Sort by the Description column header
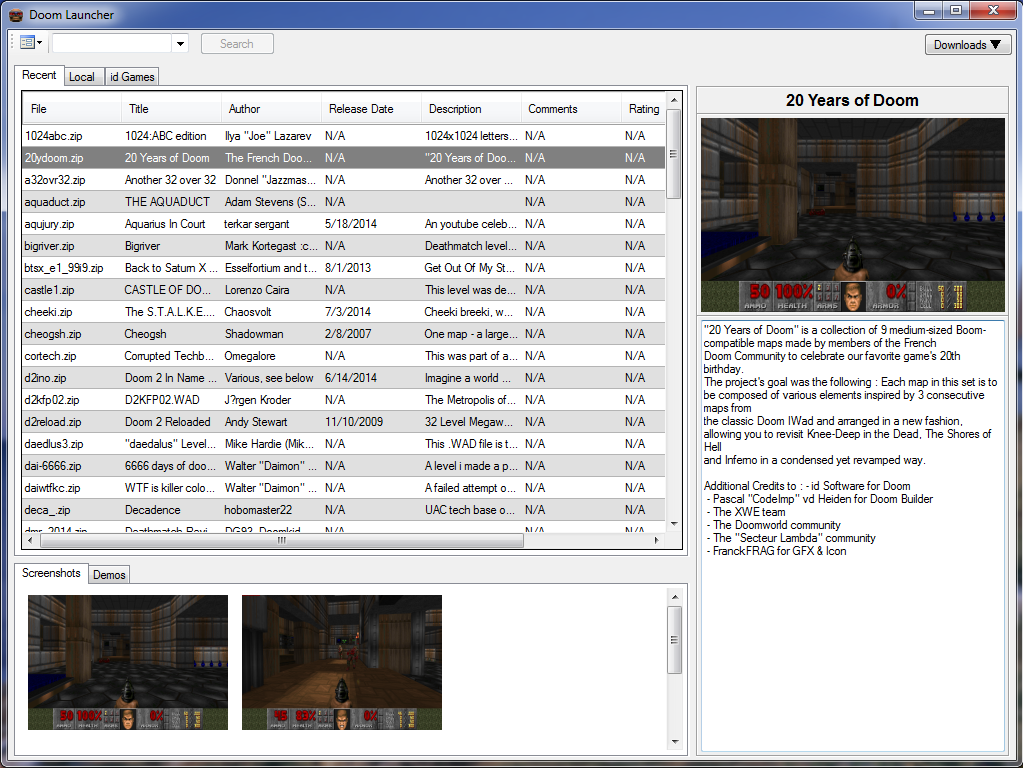 point(471,109)
